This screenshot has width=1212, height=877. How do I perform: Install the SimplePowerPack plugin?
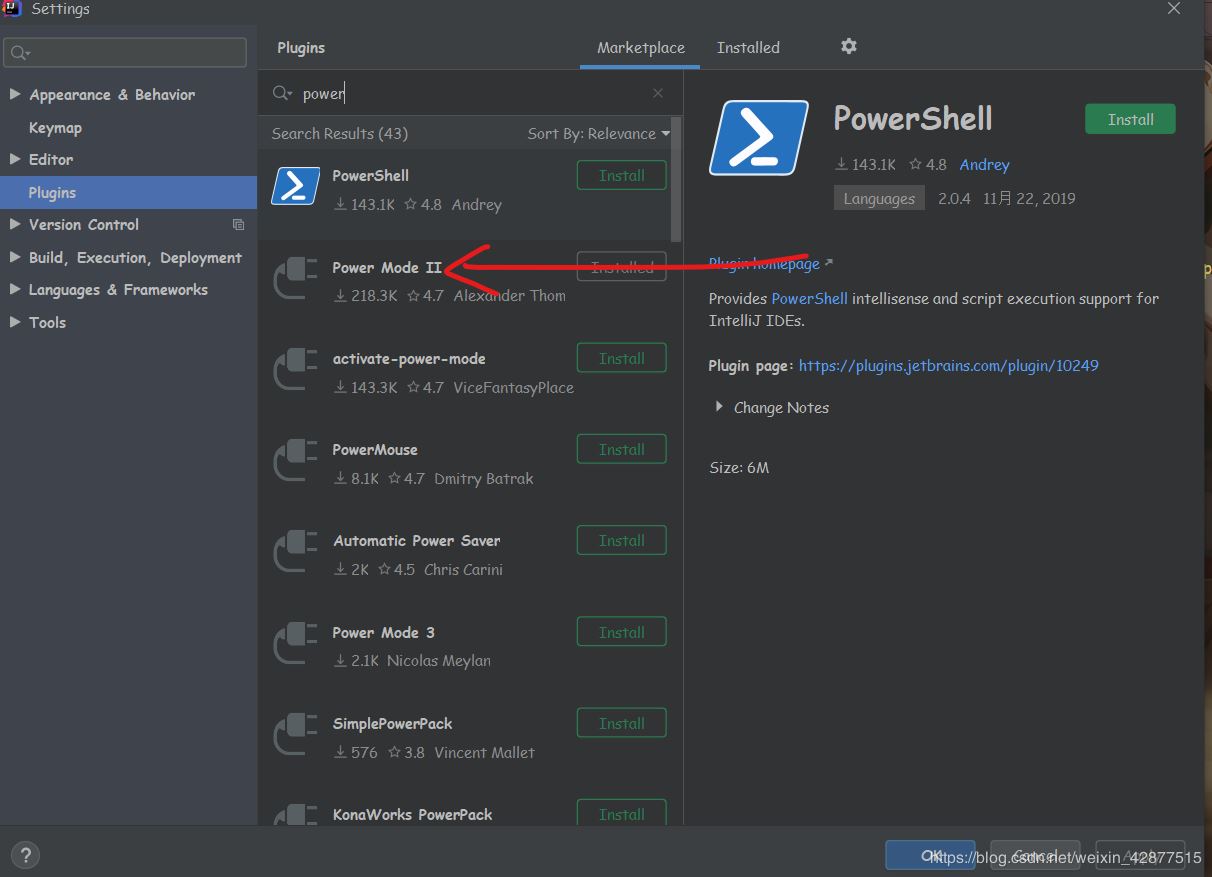[622, 723]
